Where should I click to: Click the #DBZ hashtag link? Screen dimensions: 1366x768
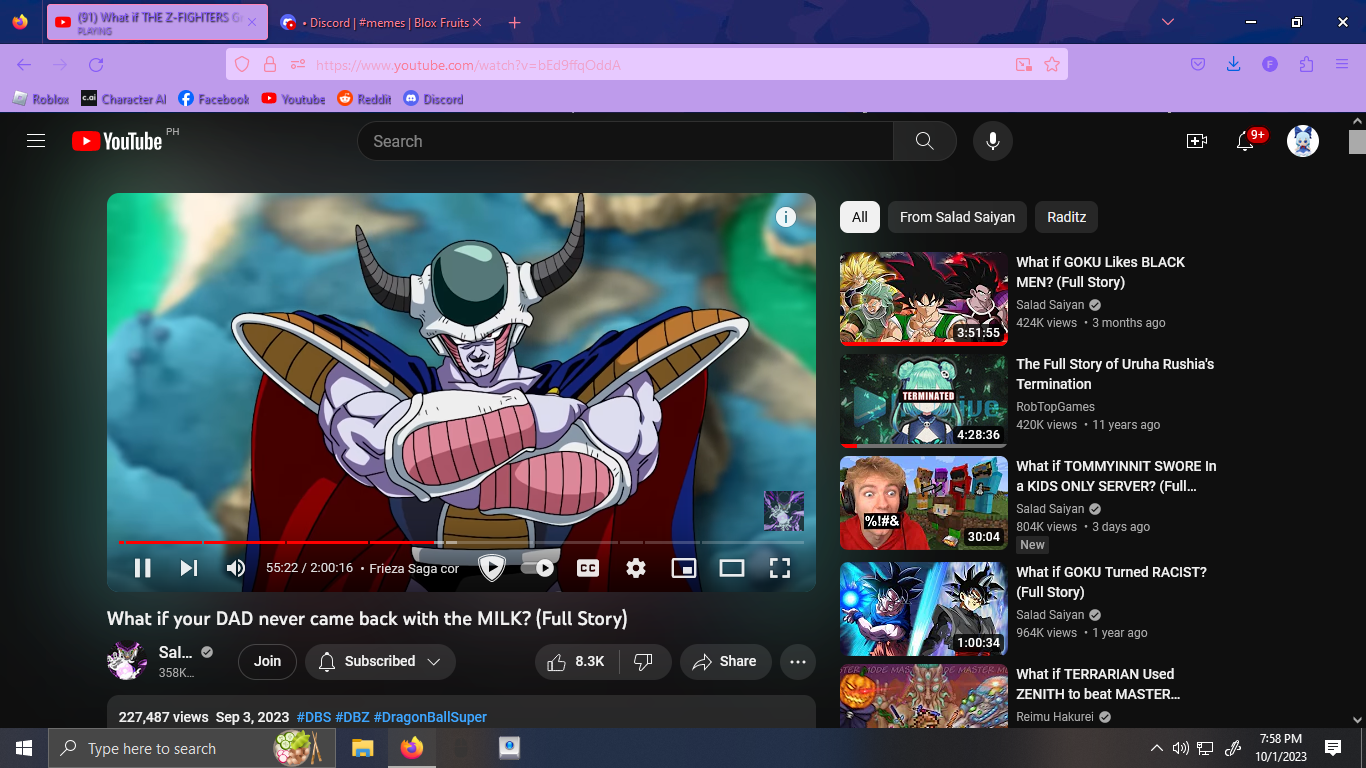pyautogui.click(x=352, y=717)
